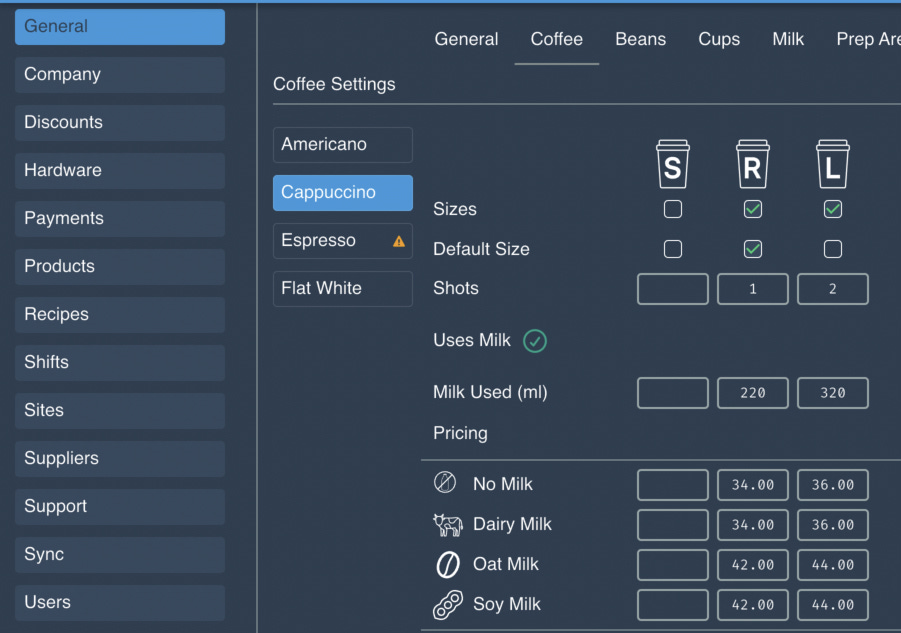Viewport: 901px width, 633px height.
Task: Select General in the left sidebar
Action: (120, 26)
